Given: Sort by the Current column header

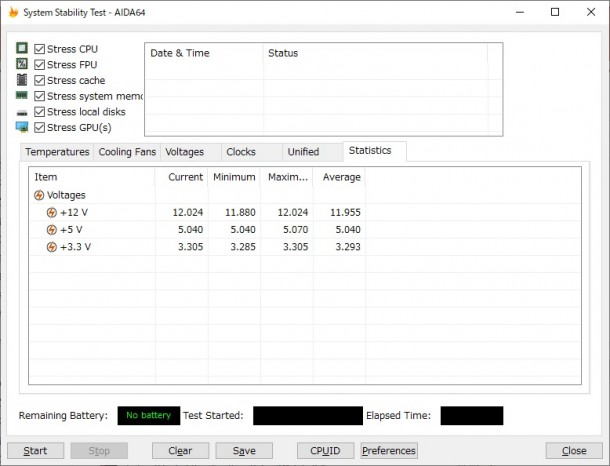Looking at the screenshot, I should [x=181, y=177].
